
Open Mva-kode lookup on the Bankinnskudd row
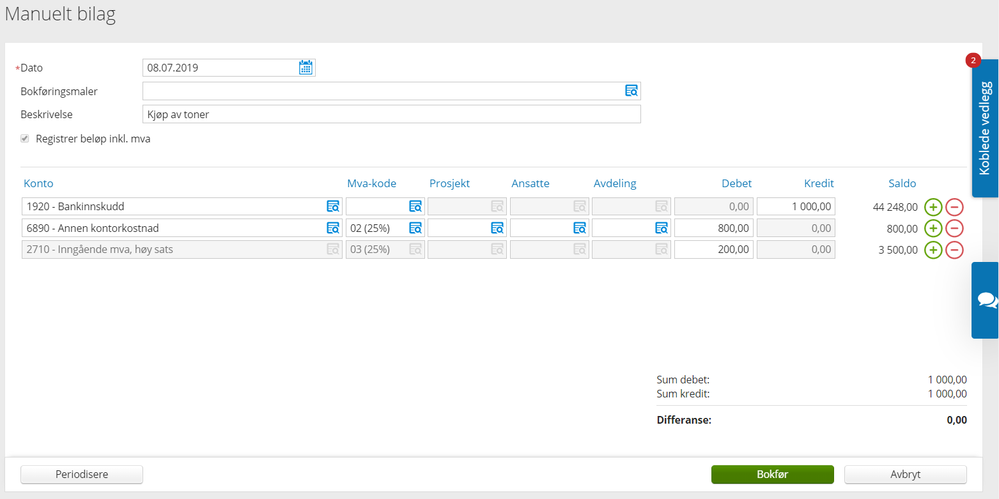tap(415, 206)
